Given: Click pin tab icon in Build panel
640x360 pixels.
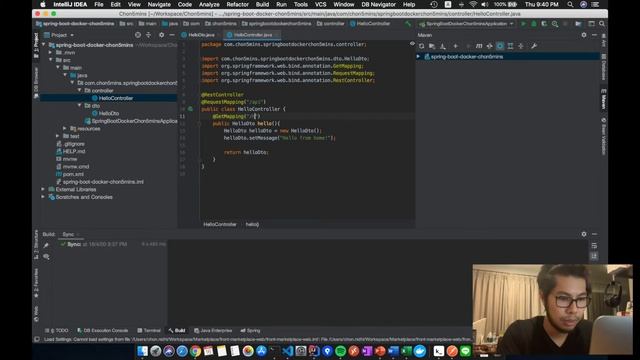Looking at the screenshot, I should (46, 245).
